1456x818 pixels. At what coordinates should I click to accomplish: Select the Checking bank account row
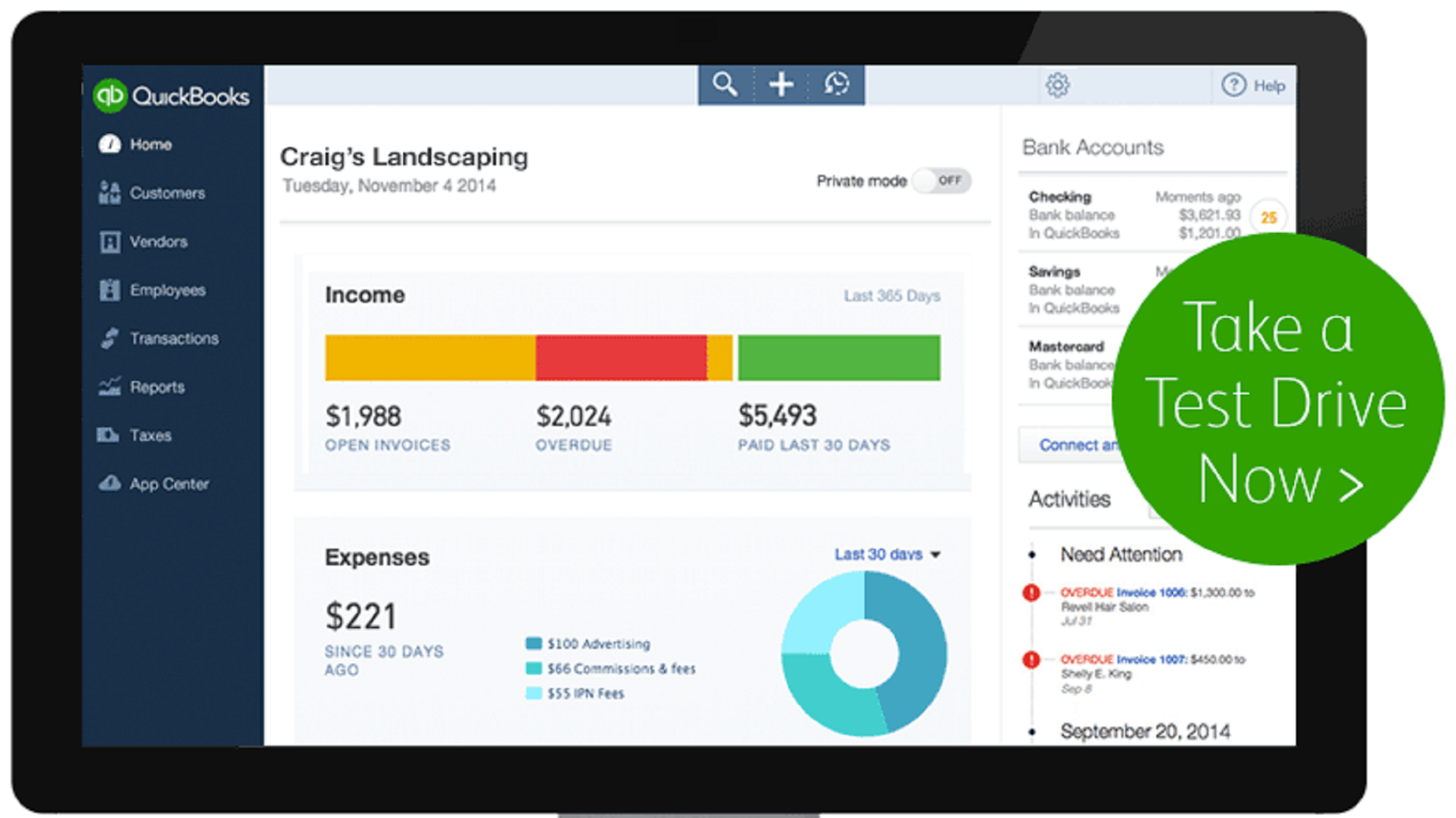1152,215
